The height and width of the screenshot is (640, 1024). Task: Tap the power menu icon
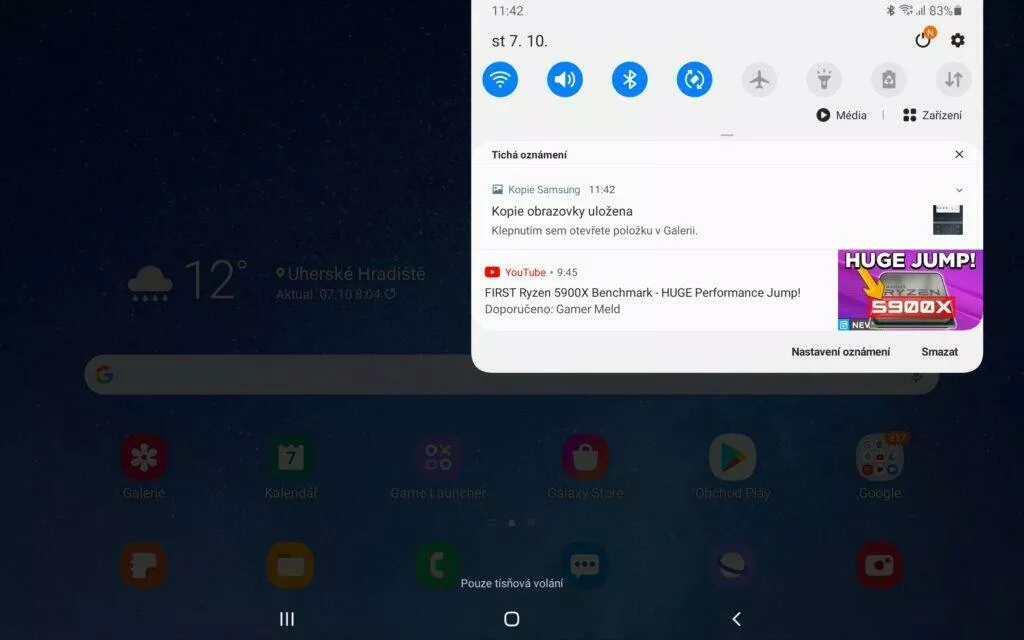click(x=923, y=40)
